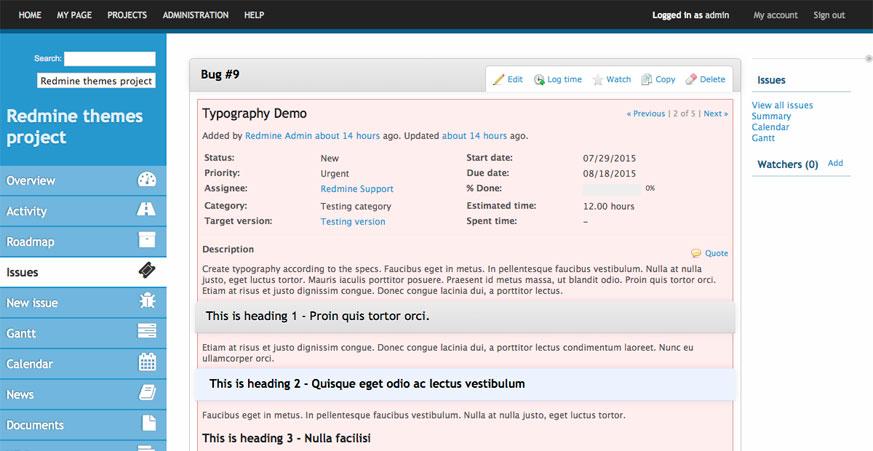The height and width of the screenshot is (451, 873).
Task: Sign out of Redmine
Action: click(829, 15)
